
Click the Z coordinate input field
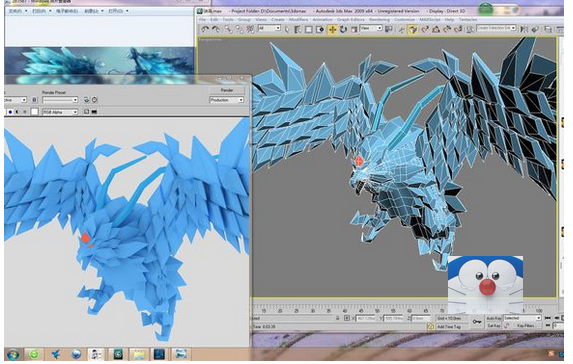click(421, 319)
